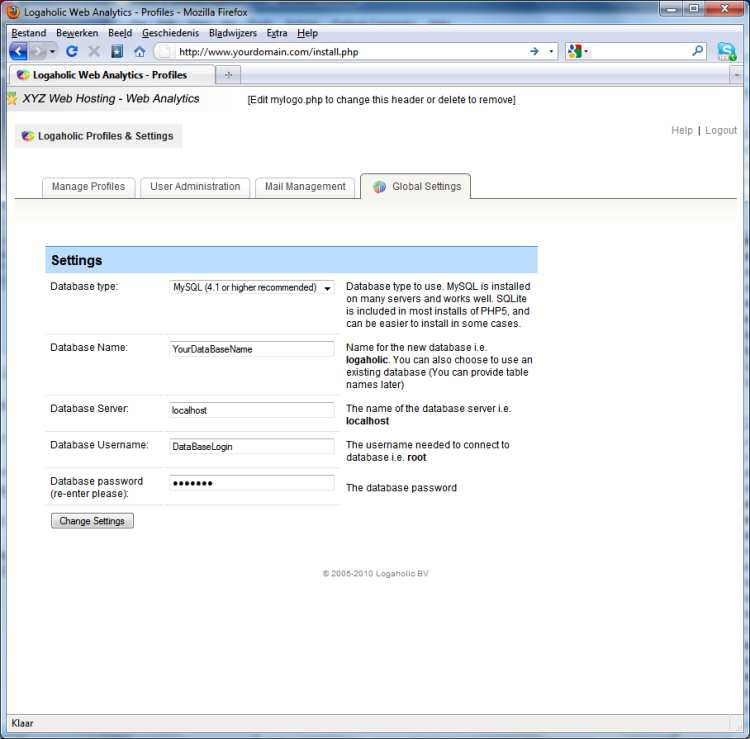This screenshot has height=739, width=750.
Task: Click the Stop loading X icon
Action: coord(94,51)
